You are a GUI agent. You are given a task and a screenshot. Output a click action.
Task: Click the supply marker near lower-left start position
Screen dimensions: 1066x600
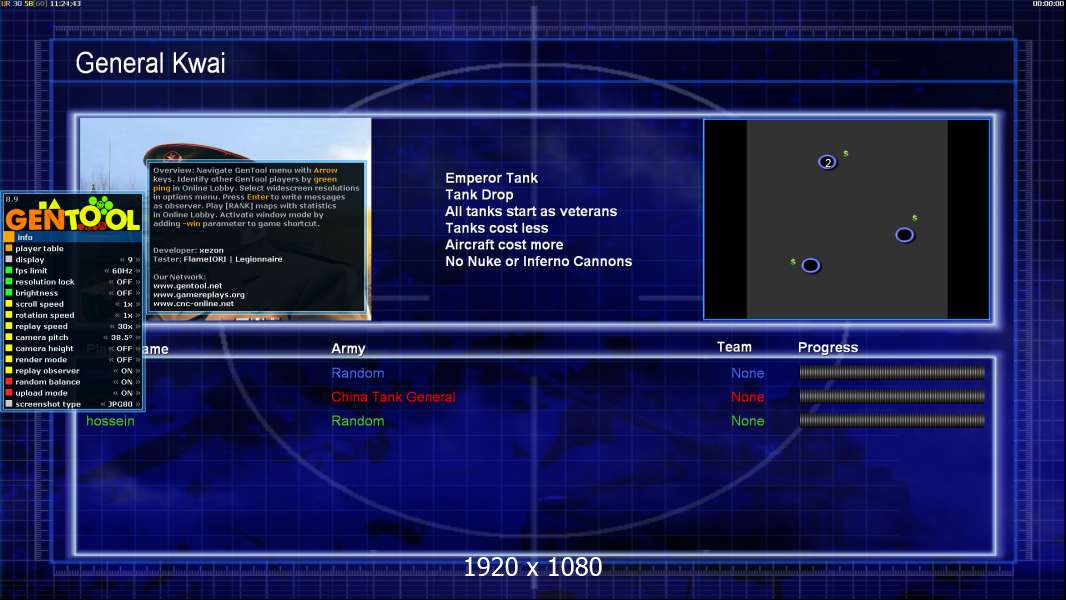click(x=793, y=262)
